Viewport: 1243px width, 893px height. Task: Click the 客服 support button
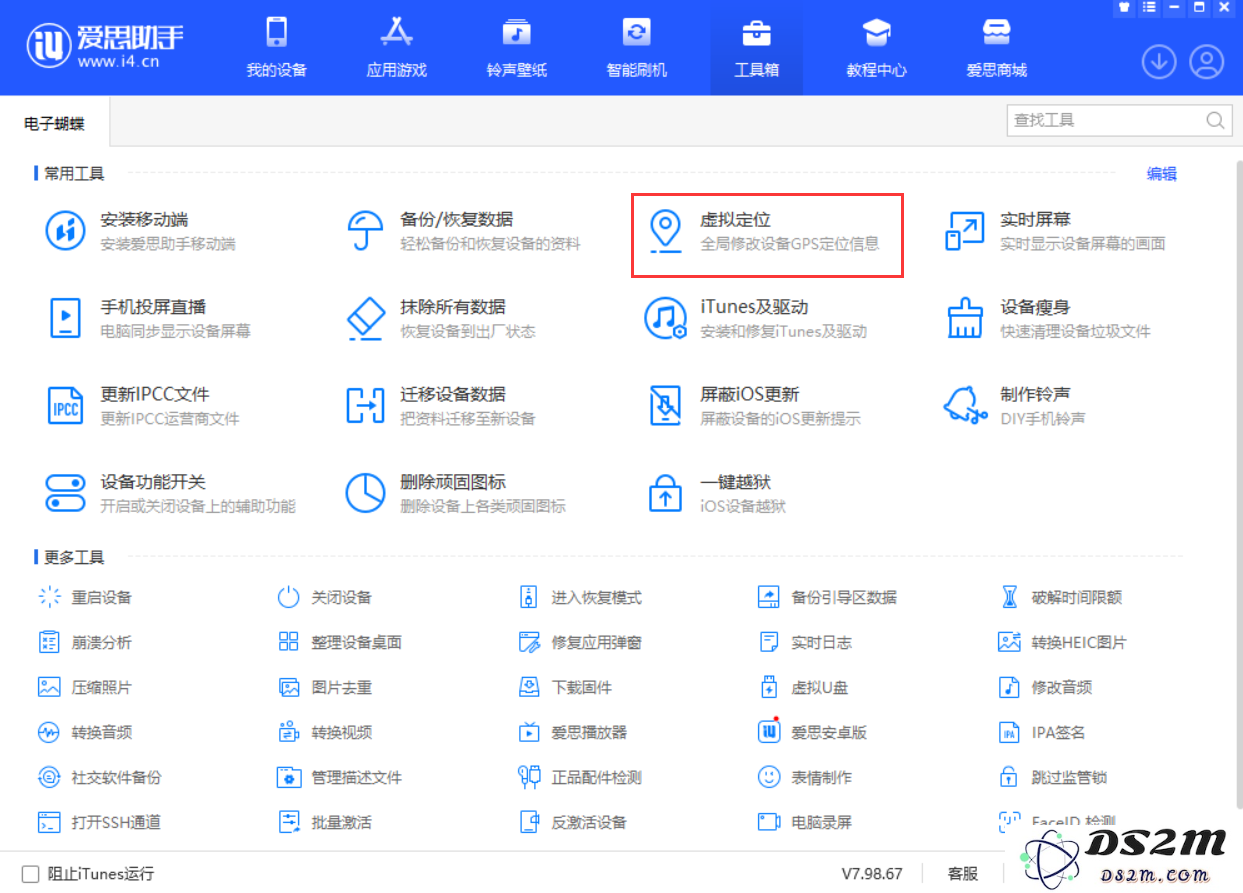pos(963,873)
